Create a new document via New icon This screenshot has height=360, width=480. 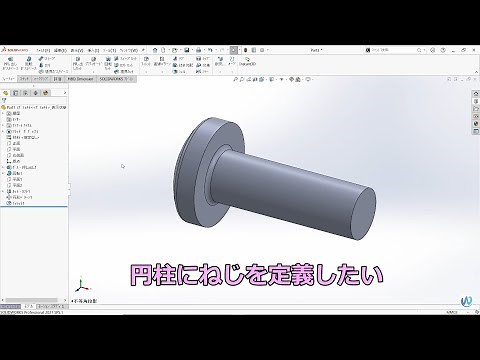163,50
